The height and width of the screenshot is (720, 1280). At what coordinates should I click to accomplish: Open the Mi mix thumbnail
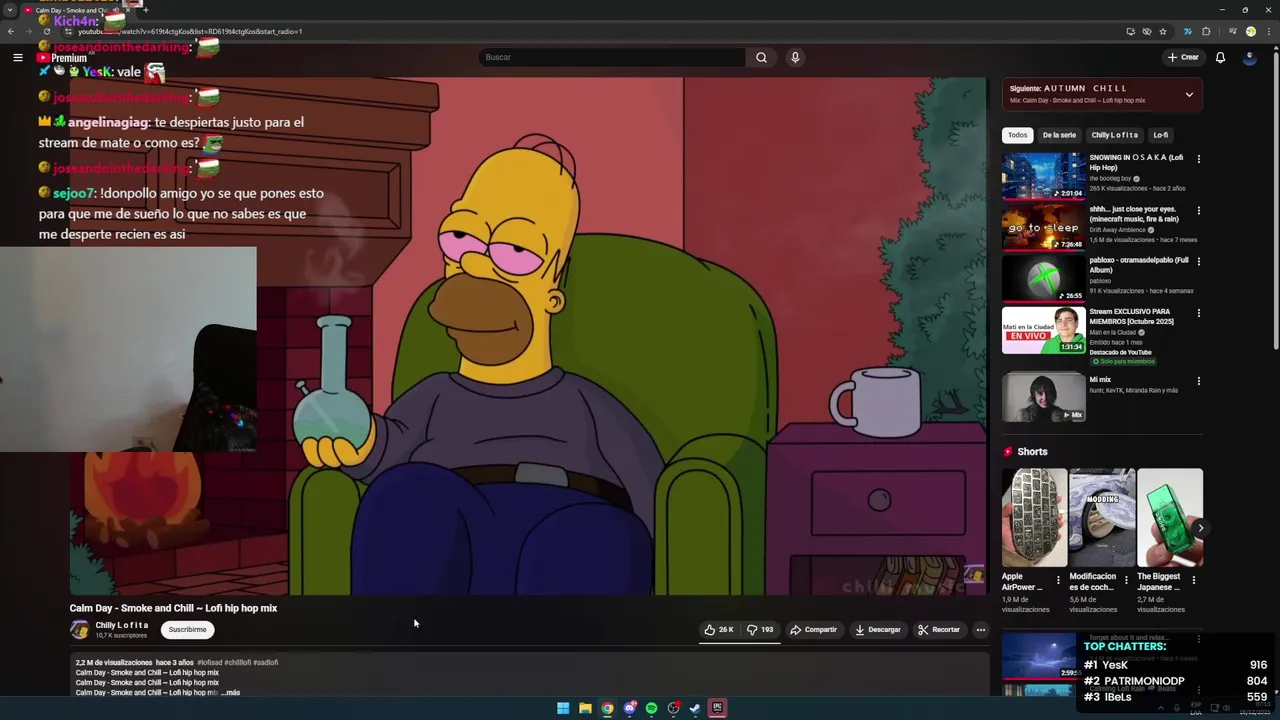tap(1044, 397)
